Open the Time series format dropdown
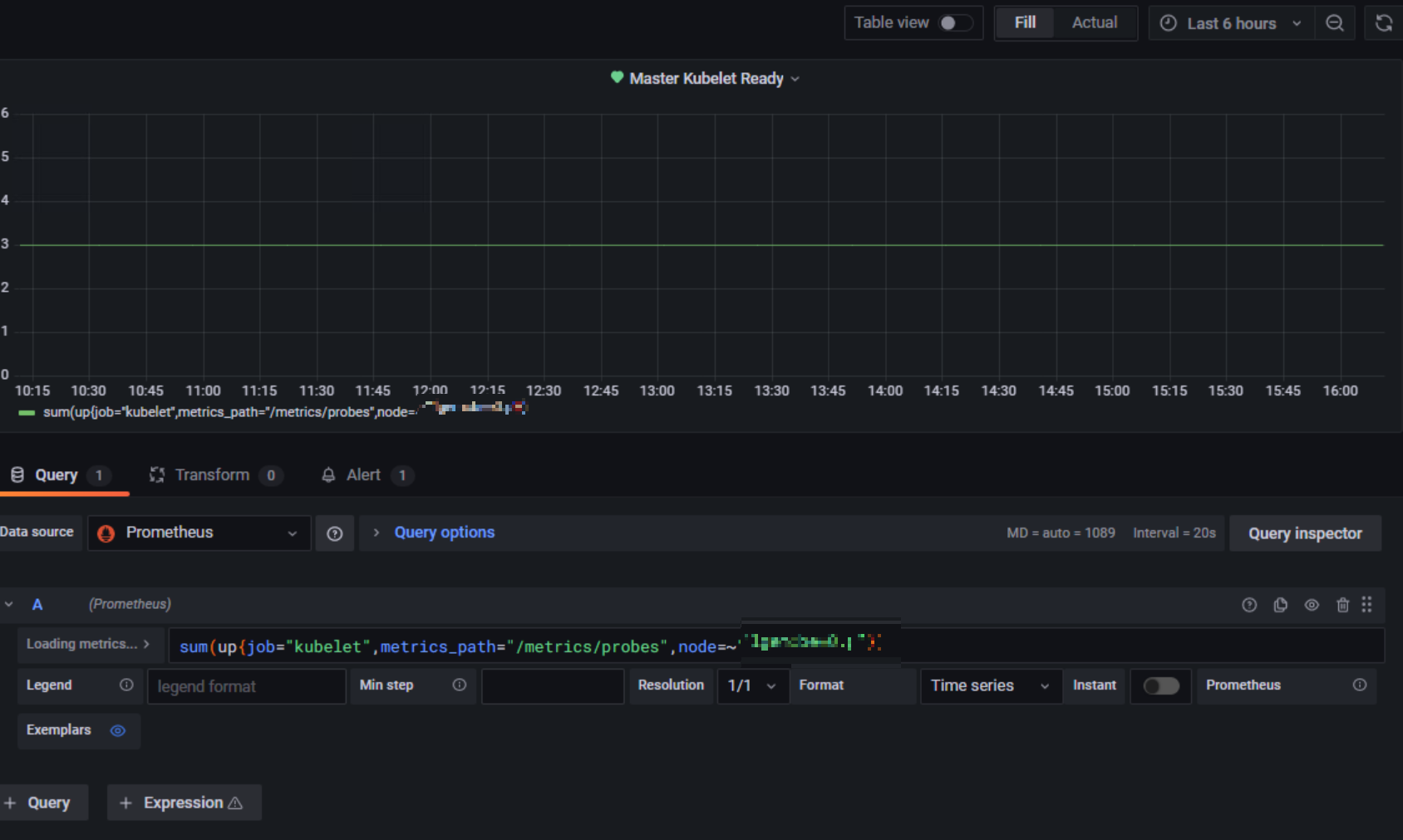Screen dimensions: 1403x840 pyautogui.click(x=991, y=685)
